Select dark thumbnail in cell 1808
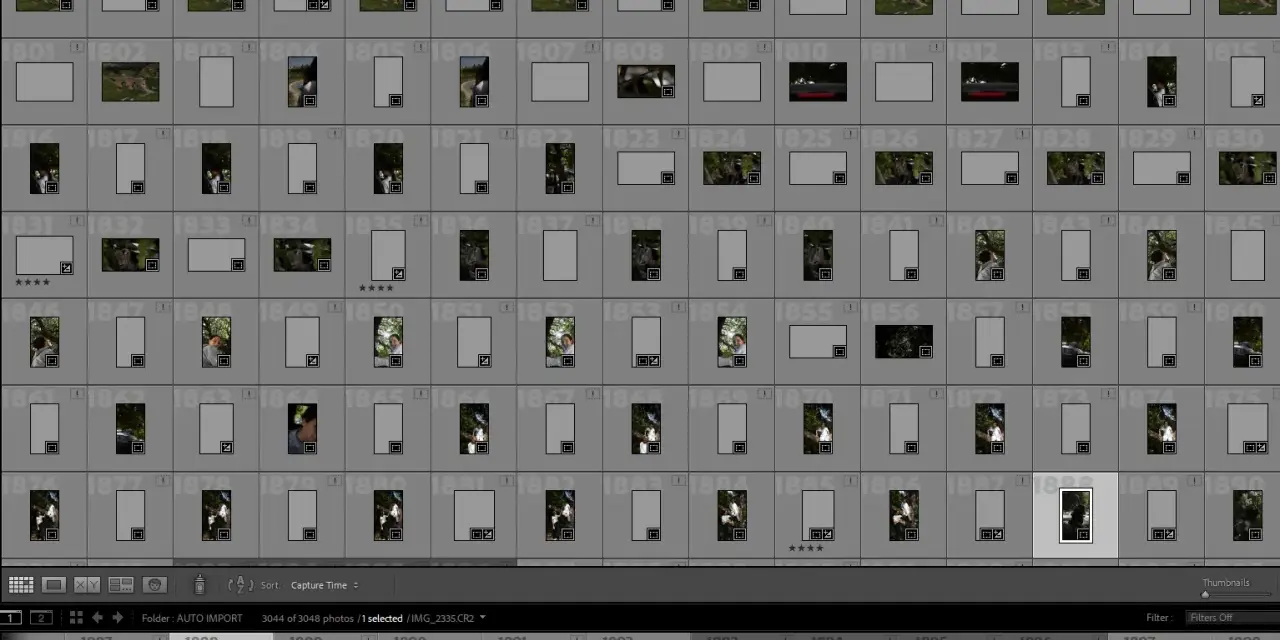This screenshot has width=1280, height=640. click(646, 81)
